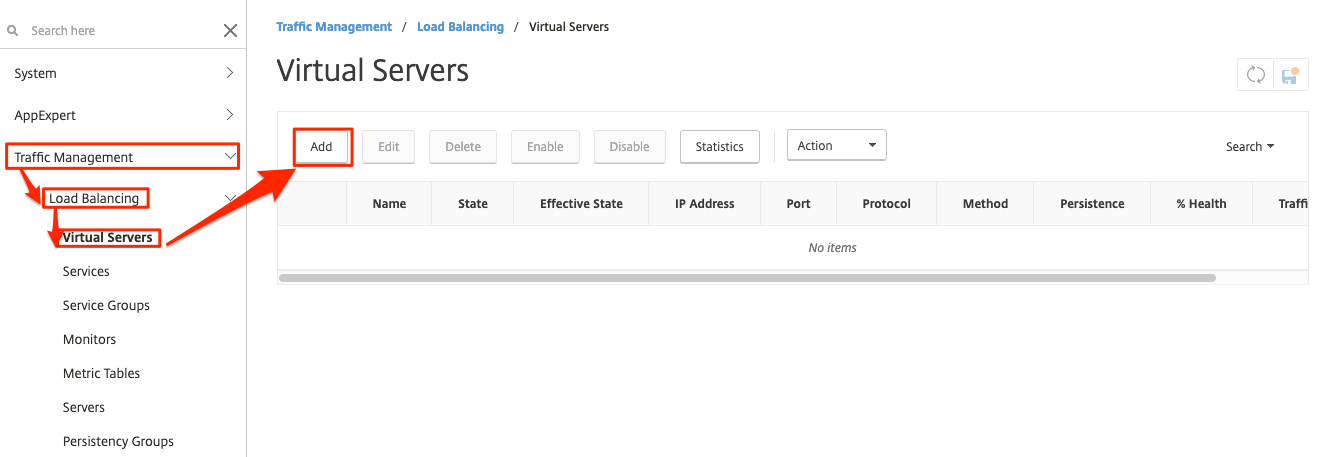This screenshot has height=457, width=1324.
Task: Open the Search dropdown in toolbar
Action: [x=1250, y=146]
